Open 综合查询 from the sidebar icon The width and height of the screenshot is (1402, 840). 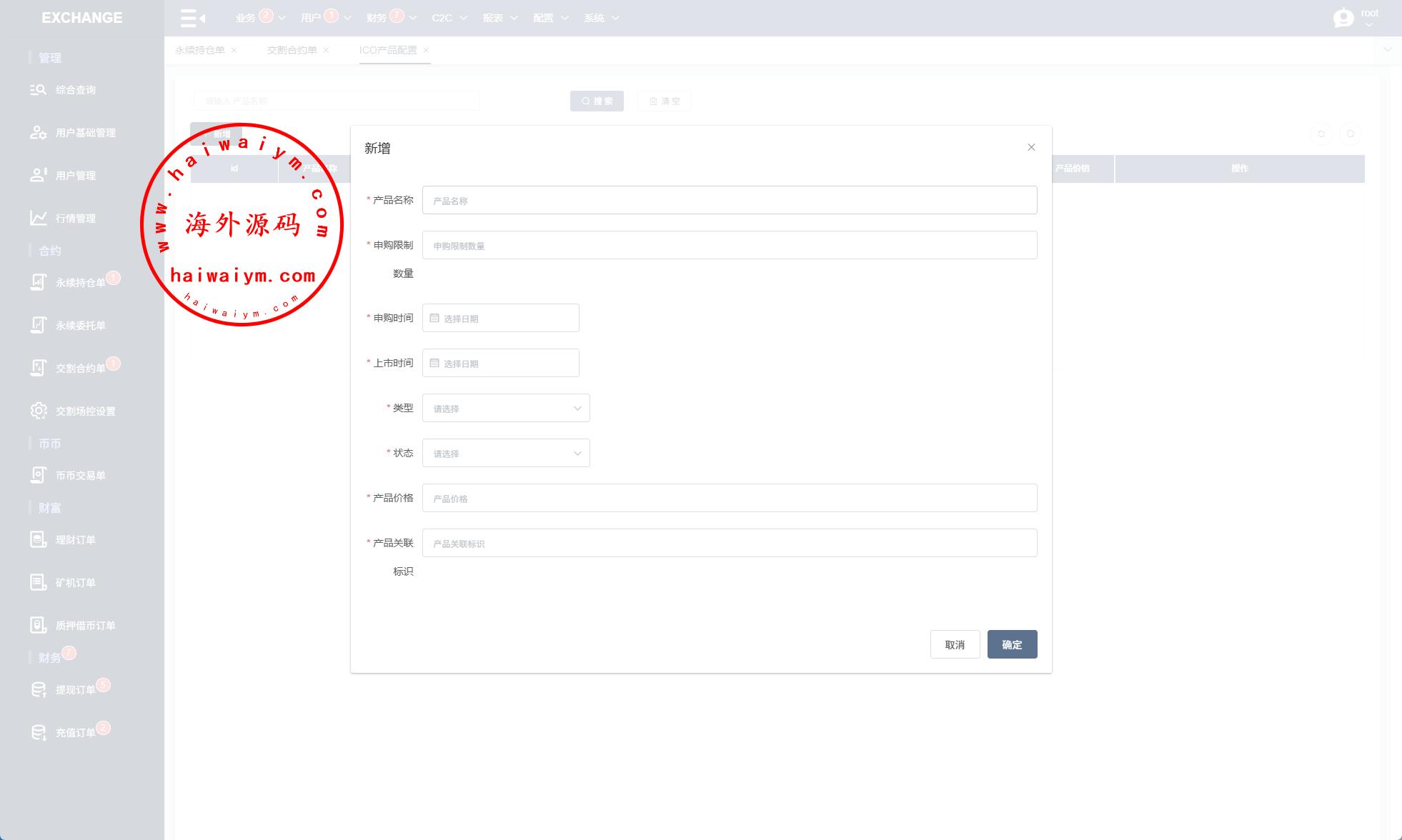click(38, 90)
